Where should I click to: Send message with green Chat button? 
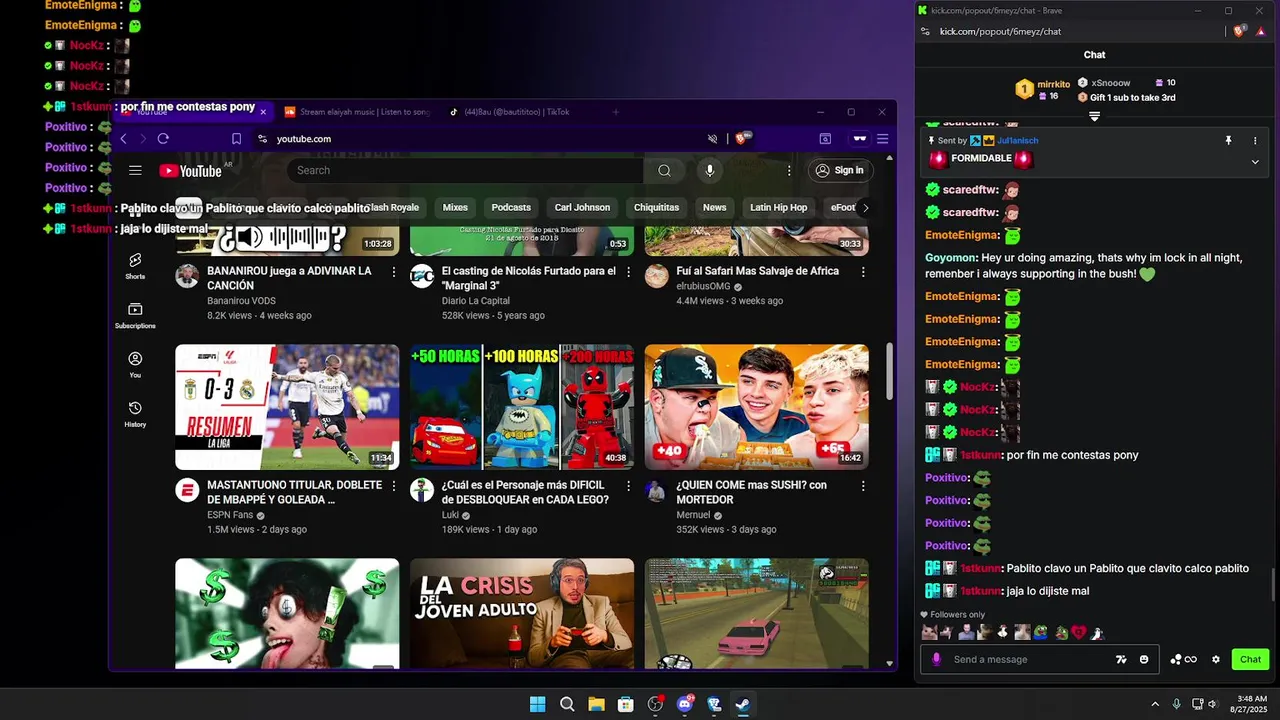[1250, 660]
